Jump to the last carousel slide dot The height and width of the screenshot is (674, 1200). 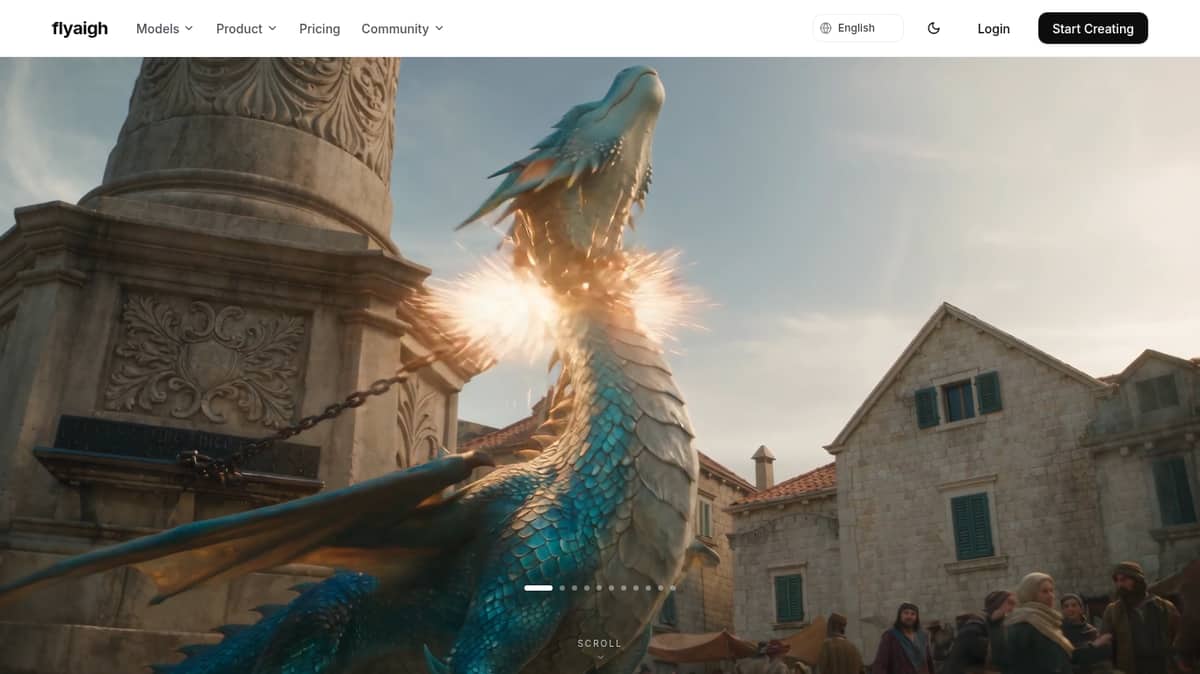673,588
